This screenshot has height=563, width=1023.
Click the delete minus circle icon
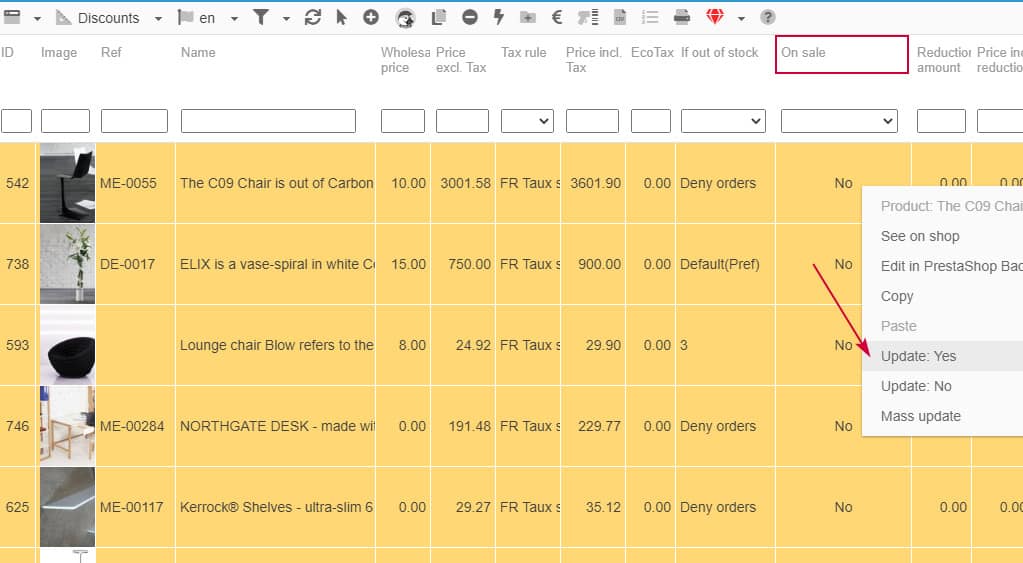(x=469, y=18)
